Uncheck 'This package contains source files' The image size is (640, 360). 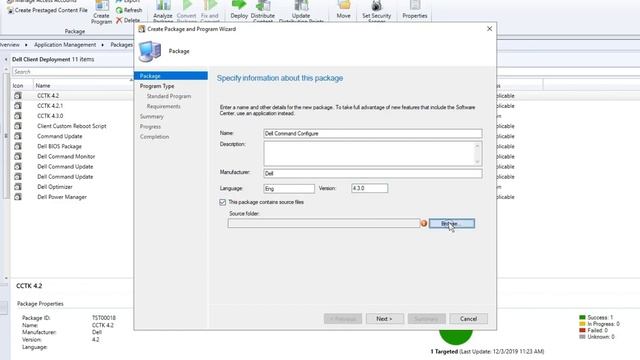[x=222, y=202]
